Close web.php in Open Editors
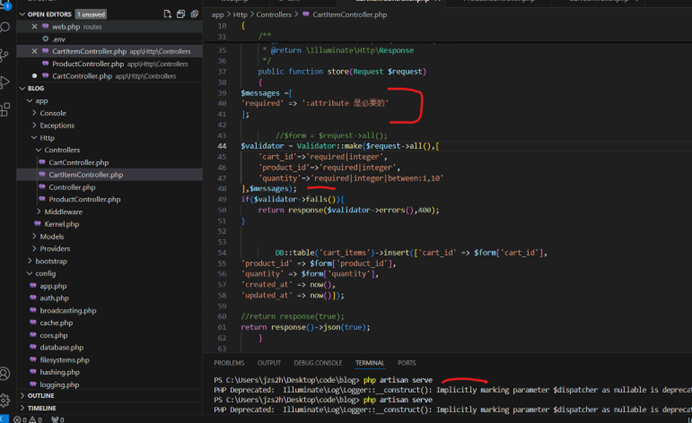Screen dimensions: 692x423 [x=34, y=26]
